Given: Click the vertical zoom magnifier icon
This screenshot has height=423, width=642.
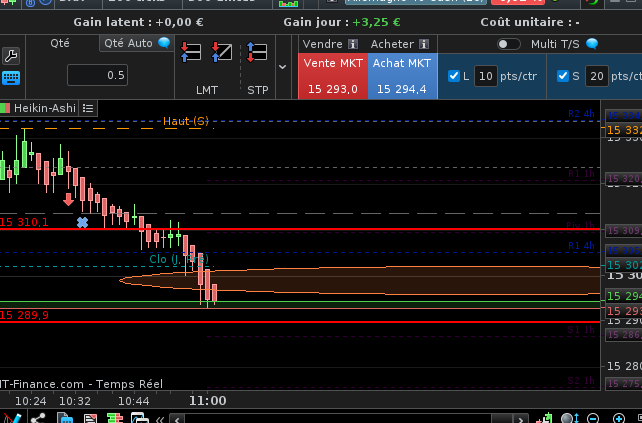Looking at the screenshot, I should click(x=569, y=418).
